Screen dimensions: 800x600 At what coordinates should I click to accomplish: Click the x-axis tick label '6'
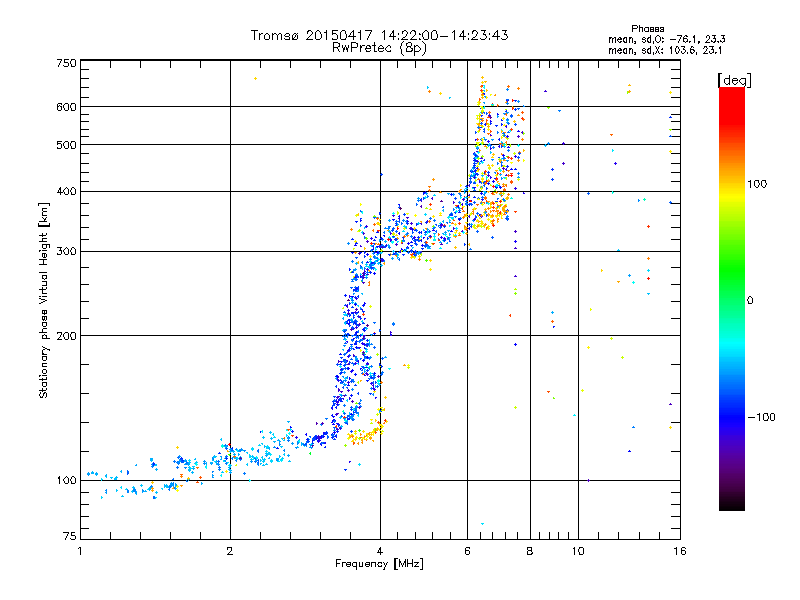coord(467,551)
